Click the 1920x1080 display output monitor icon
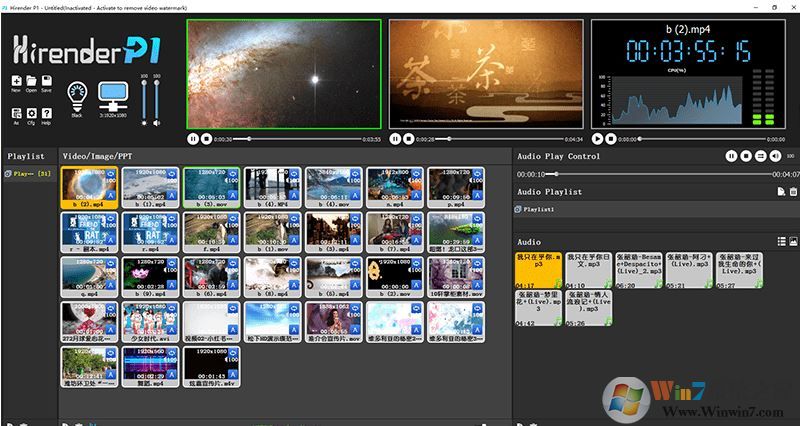Viewport: 800px width, 426px height. coord(113,97)
